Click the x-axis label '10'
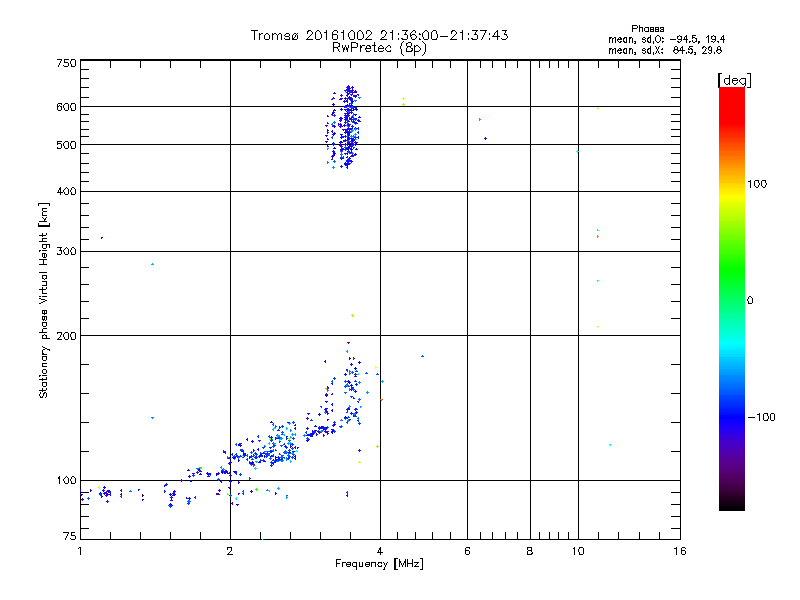This screenshot has width=800, height=600. pos(578,551)
